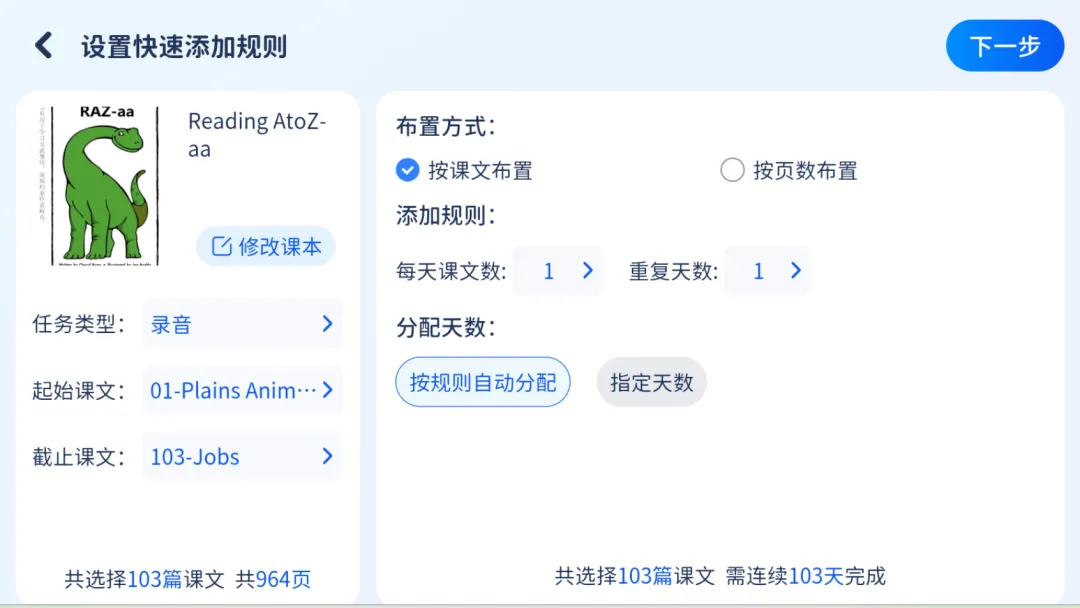Open the 任务类型 dropdown showing 录音
This screenshot has width=1080, height=608.
pos(242,324)
